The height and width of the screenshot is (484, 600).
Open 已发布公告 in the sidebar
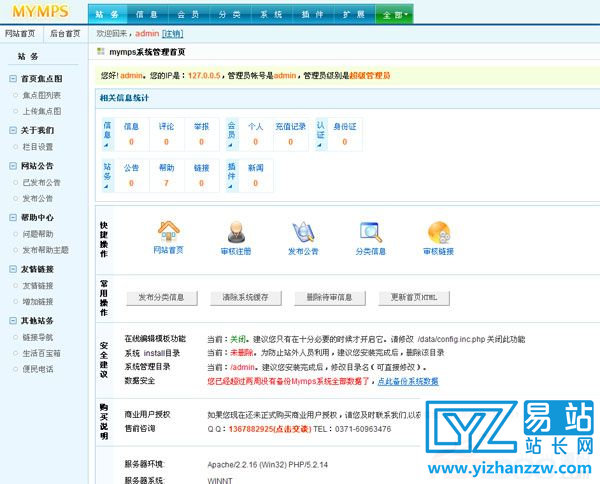click(x=42, y=183)
